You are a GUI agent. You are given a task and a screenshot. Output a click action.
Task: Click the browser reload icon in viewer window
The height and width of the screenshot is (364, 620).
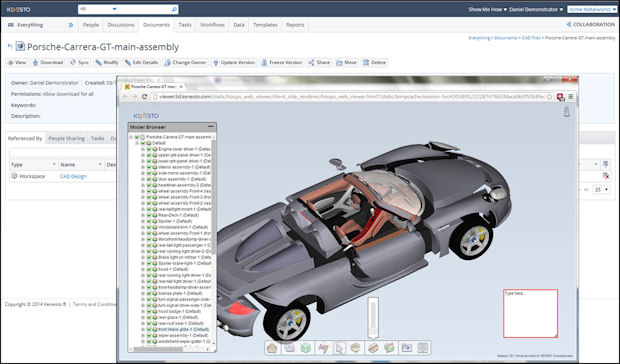click(145, 96)
